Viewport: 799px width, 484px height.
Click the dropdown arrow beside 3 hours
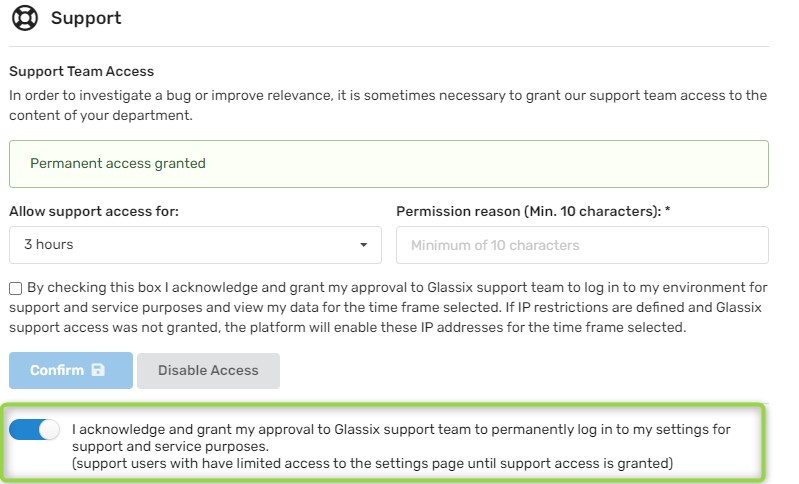click(x=363, y=245)
